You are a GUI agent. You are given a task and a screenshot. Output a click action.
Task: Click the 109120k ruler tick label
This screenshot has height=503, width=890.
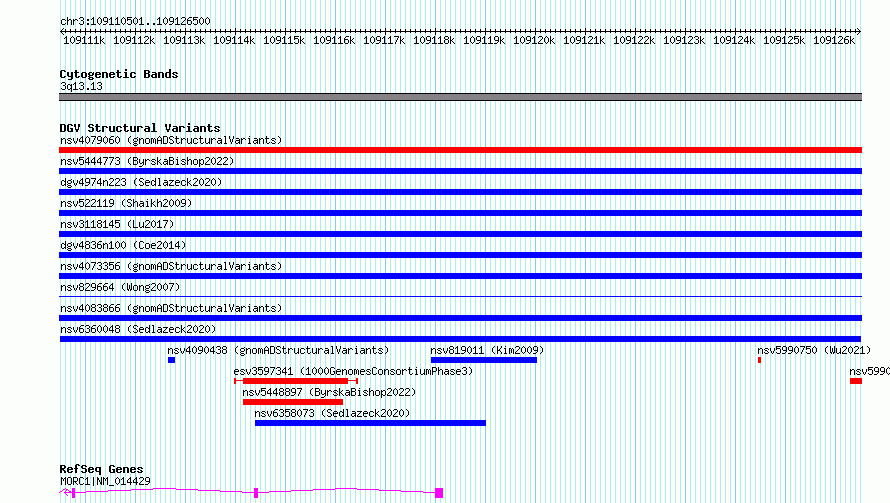(x=534, y=40)
